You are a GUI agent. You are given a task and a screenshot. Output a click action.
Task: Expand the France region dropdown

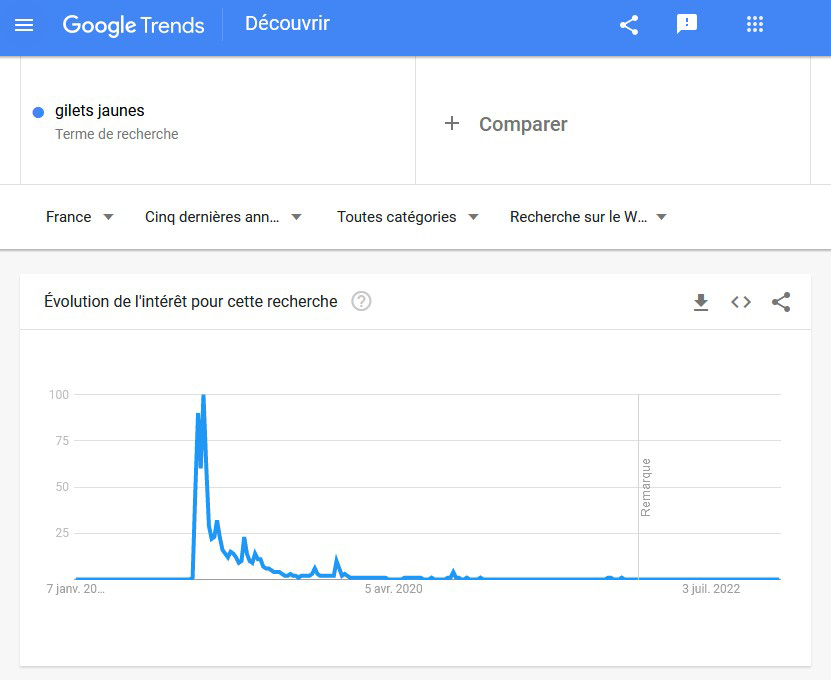pos(79,217)
